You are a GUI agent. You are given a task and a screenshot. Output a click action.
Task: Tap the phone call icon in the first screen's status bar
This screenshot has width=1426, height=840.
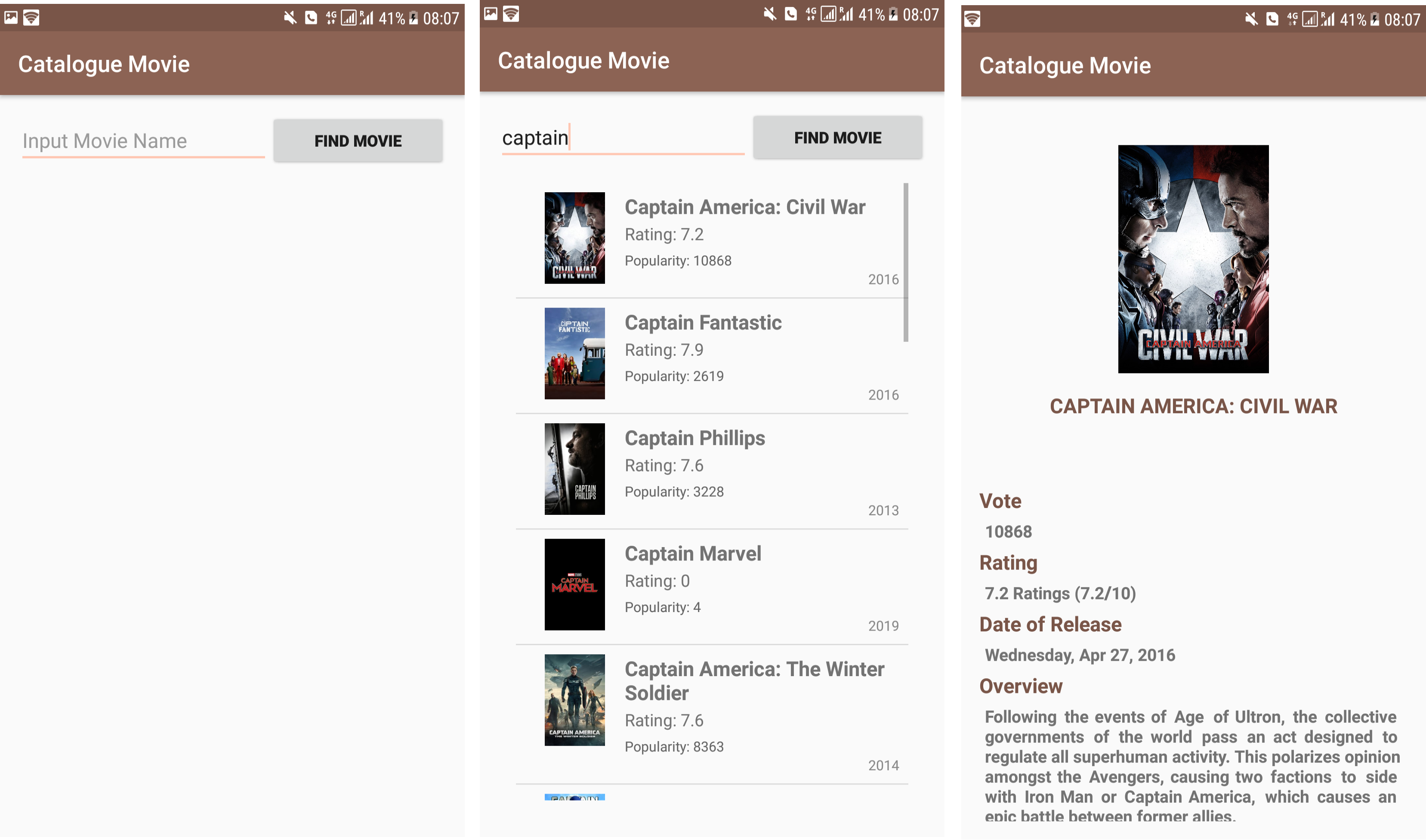click(x=311, y=18)
